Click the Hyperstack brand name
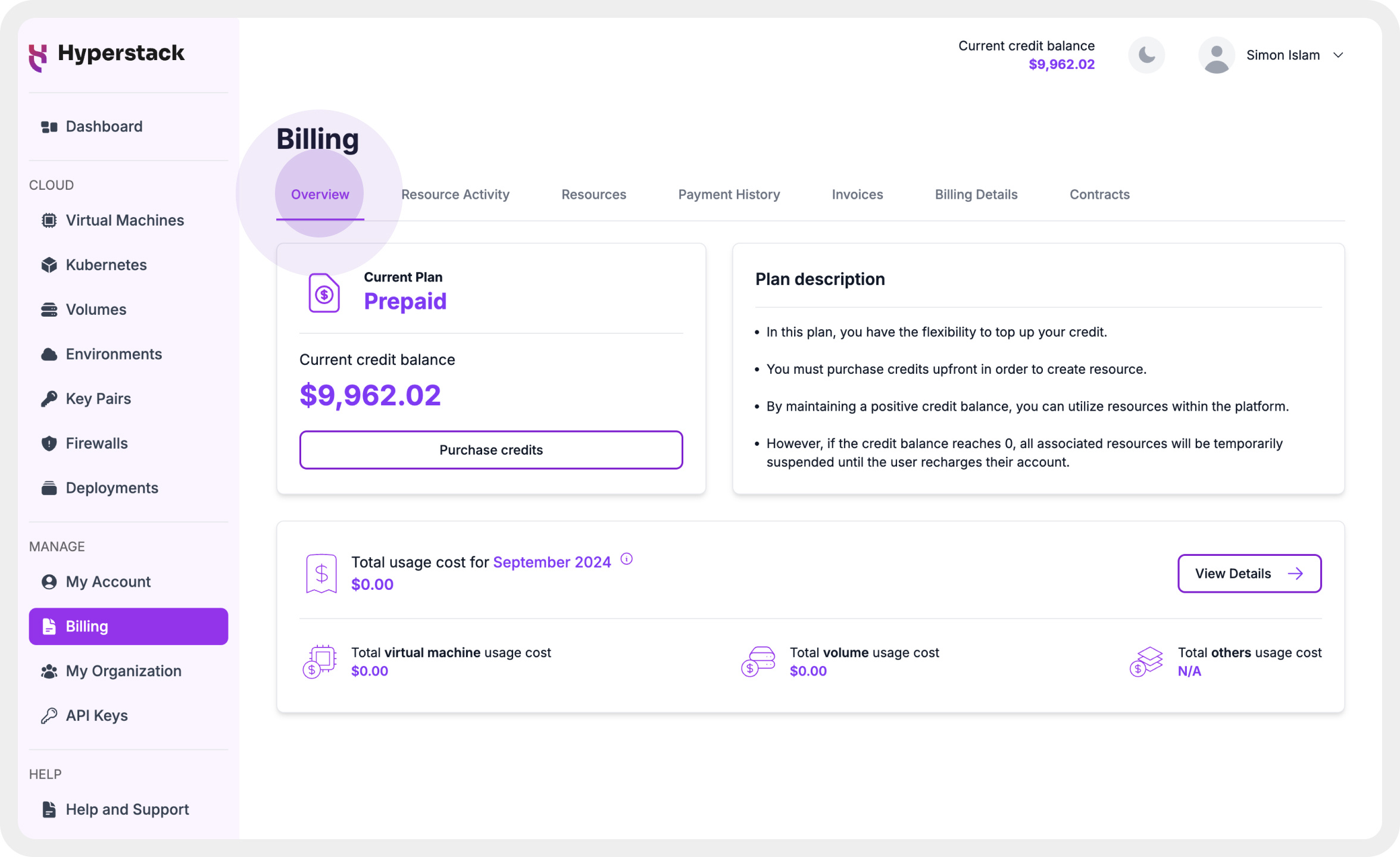Viewport: 1400px width, 857px height. [121, 53]
